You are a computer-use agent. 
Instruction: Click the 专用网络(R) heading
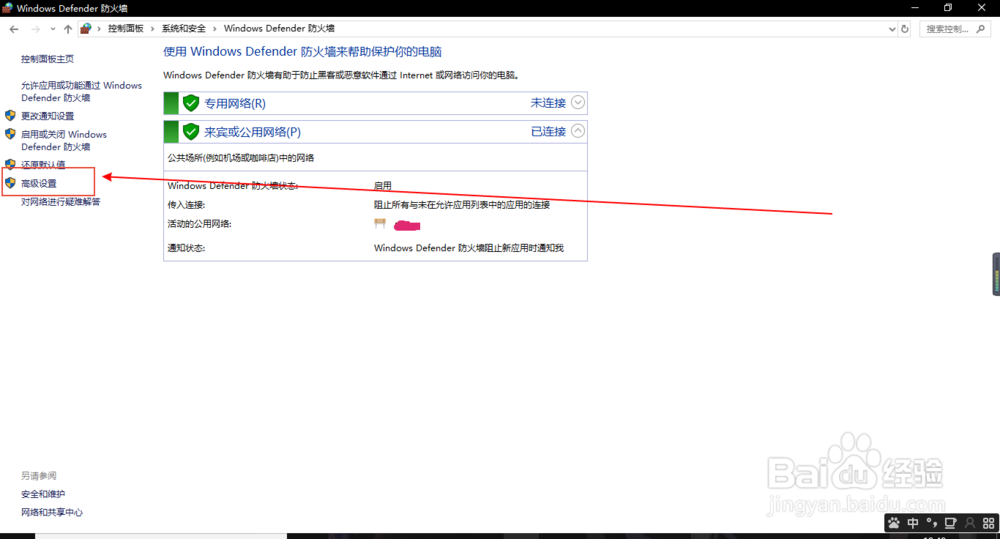[235, 103]
